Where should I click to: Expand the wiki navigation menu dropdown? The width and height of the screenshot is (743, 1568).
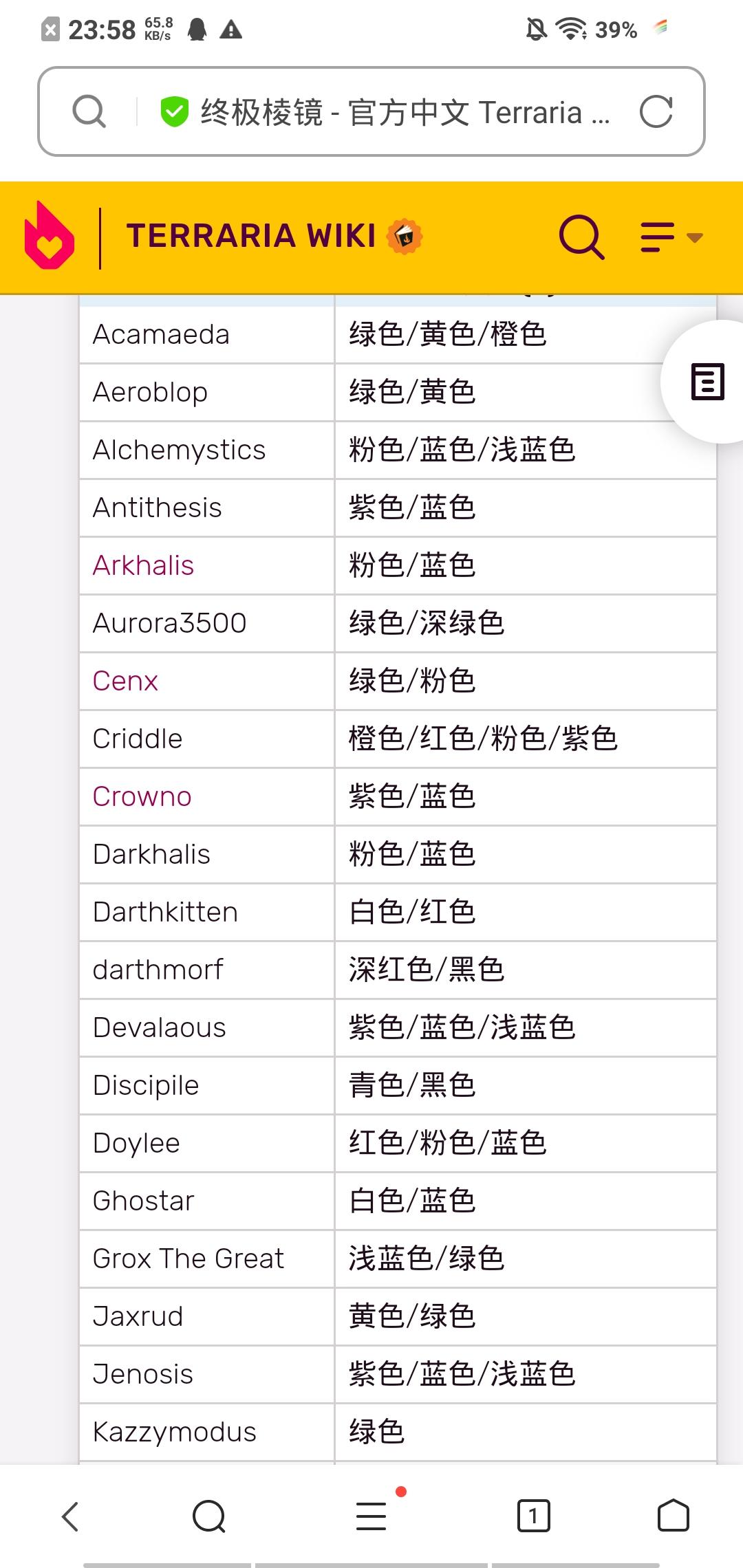click(671, 237)
